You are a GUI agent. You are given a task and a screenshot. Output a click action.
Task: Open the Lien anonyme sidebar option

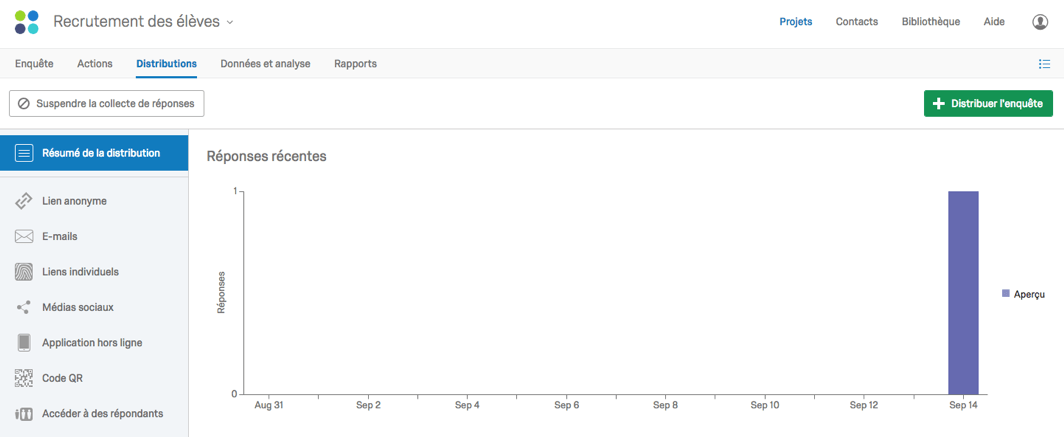94,202
